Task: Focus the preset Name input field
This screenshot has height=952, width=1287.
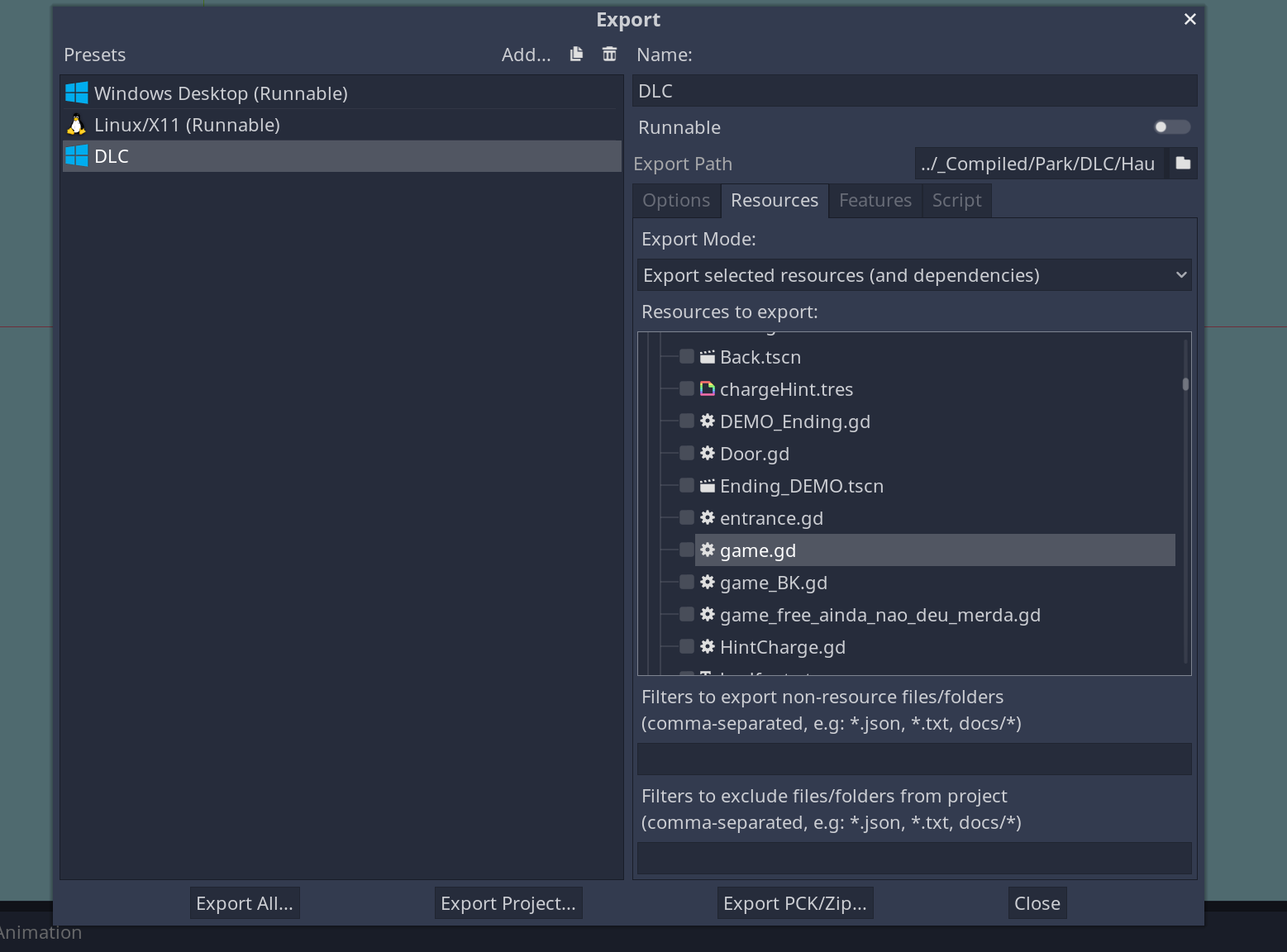Action: 913,91
